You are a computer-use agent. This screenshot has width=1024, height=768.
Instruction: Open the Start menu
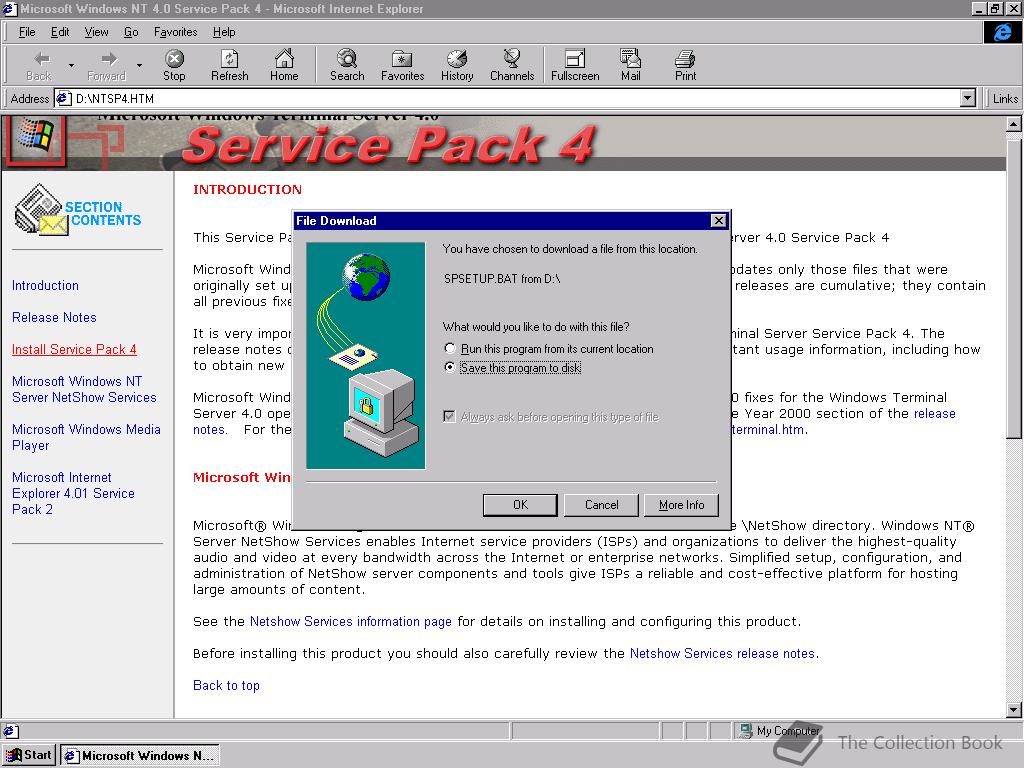(29, 755)
